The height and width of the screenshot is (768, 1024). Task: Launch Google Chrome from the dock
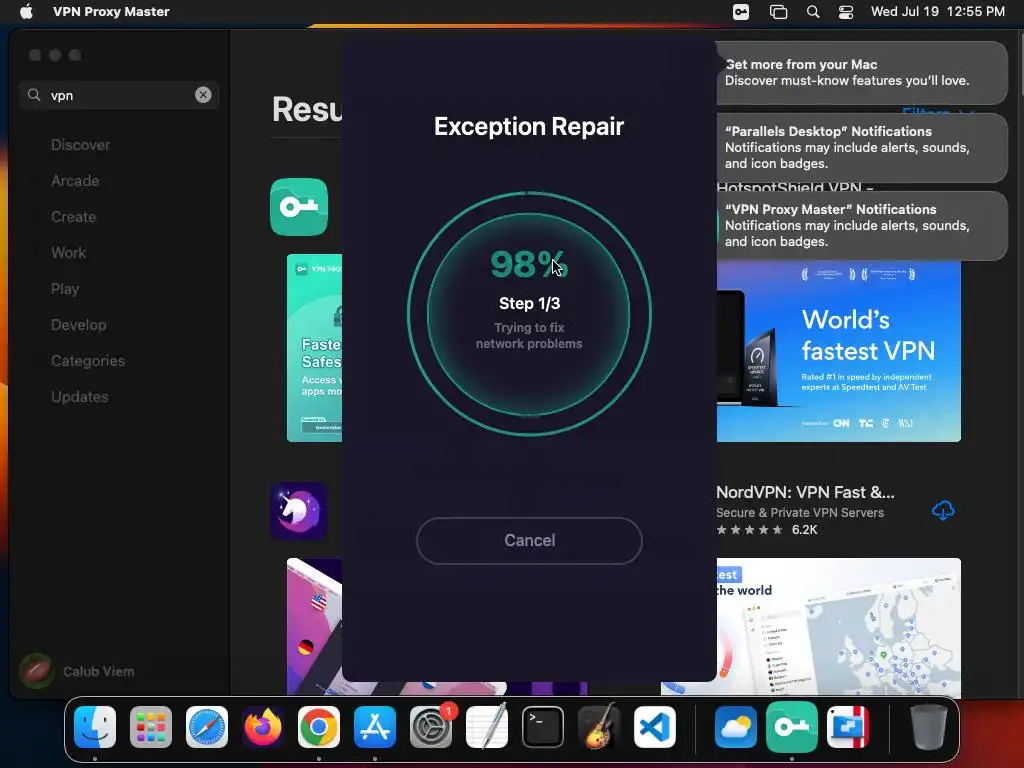319,727
